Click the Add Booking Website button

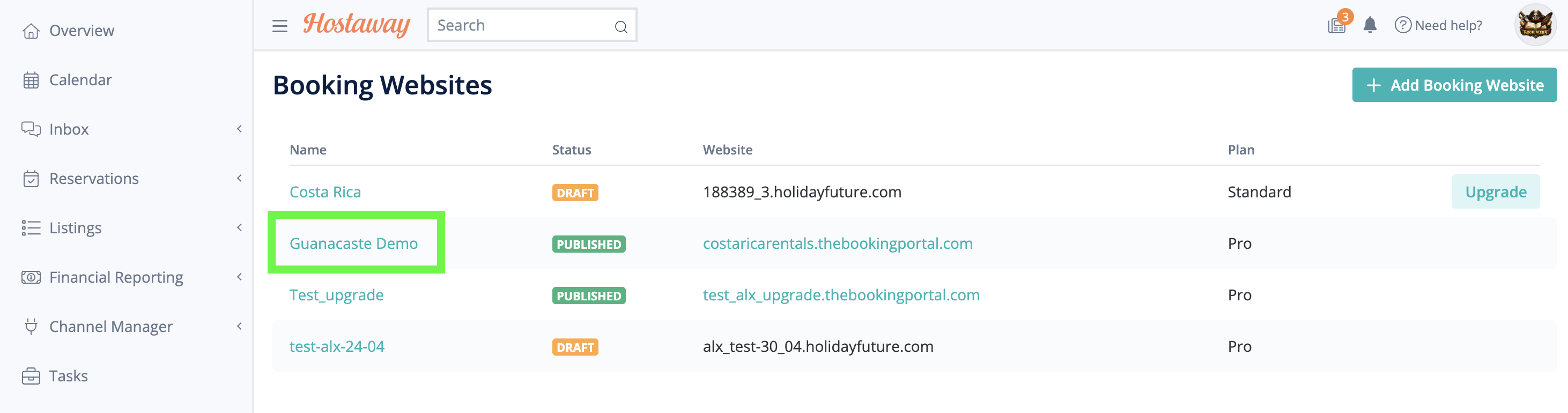pos(1454,85)
